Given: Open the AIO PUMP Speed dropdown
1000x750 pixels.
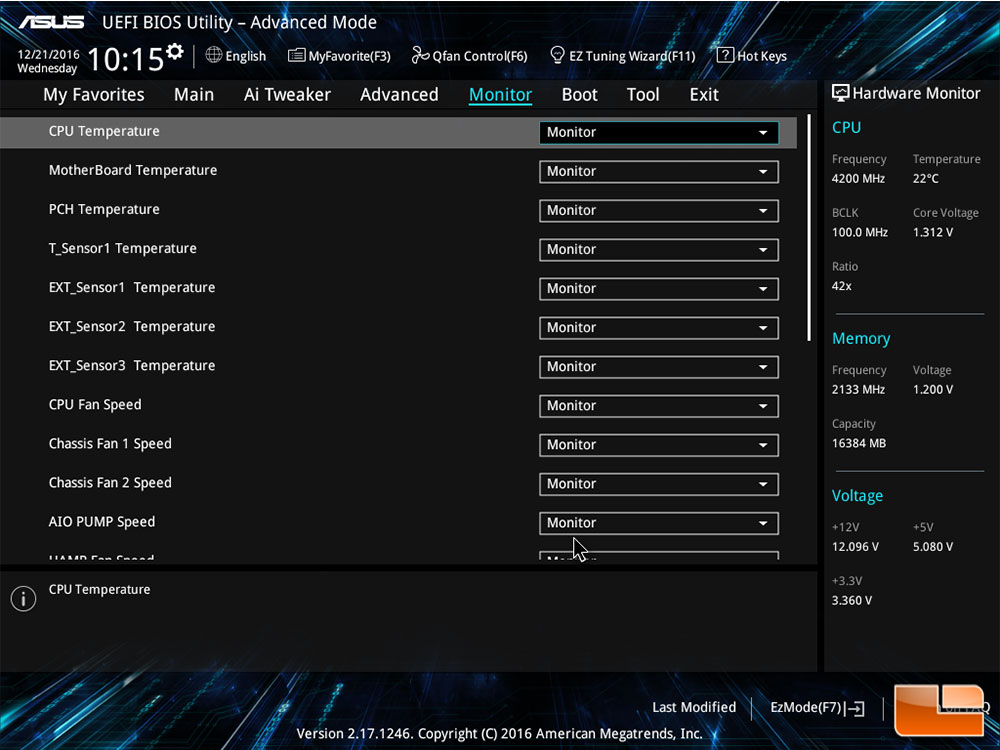Looking at the screenshot, I should [659, 523].
